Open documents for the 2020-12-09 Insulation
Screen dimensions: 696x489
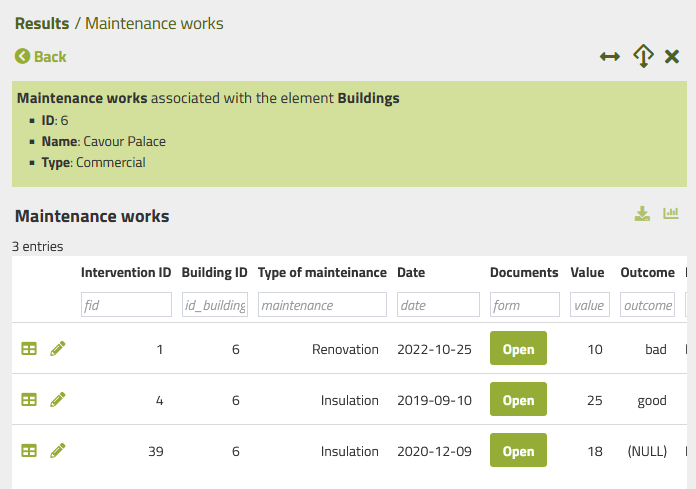[x=518, y=451]
